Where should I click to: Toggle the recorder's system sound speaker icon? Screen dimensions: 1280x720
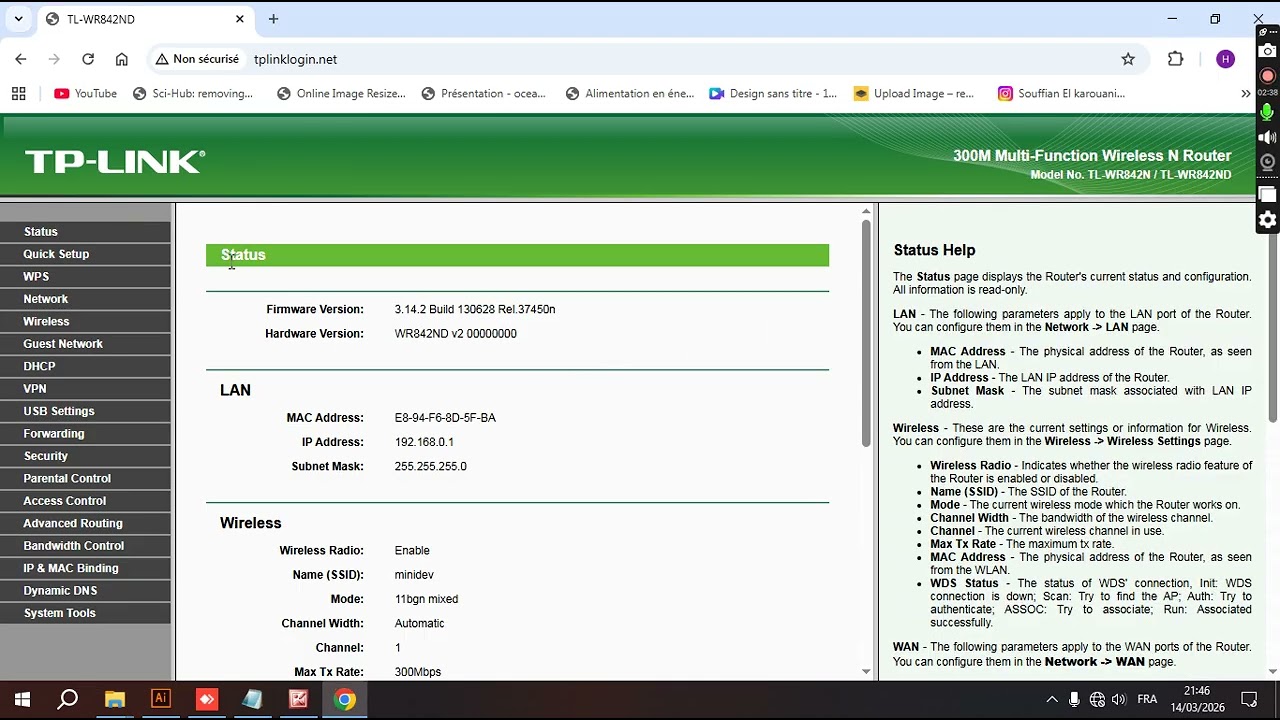pyautogui.click(x=1267, y=138)
